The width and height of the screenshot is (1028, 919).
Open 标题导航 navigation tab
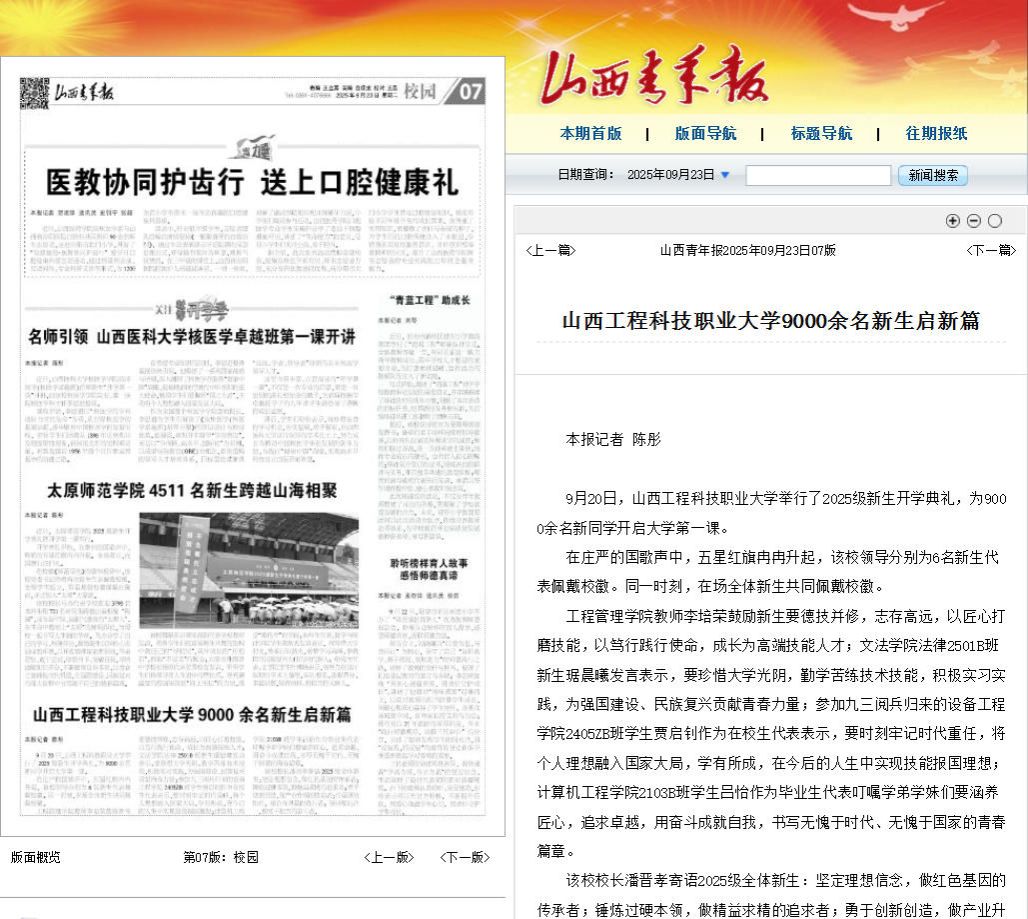point(821,134)
